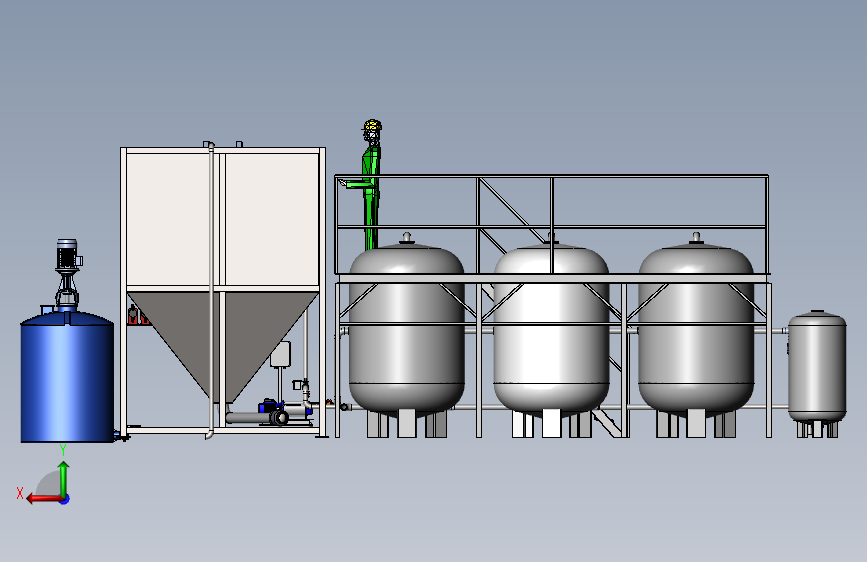Select the red items on hopper frame's left side

138,315
